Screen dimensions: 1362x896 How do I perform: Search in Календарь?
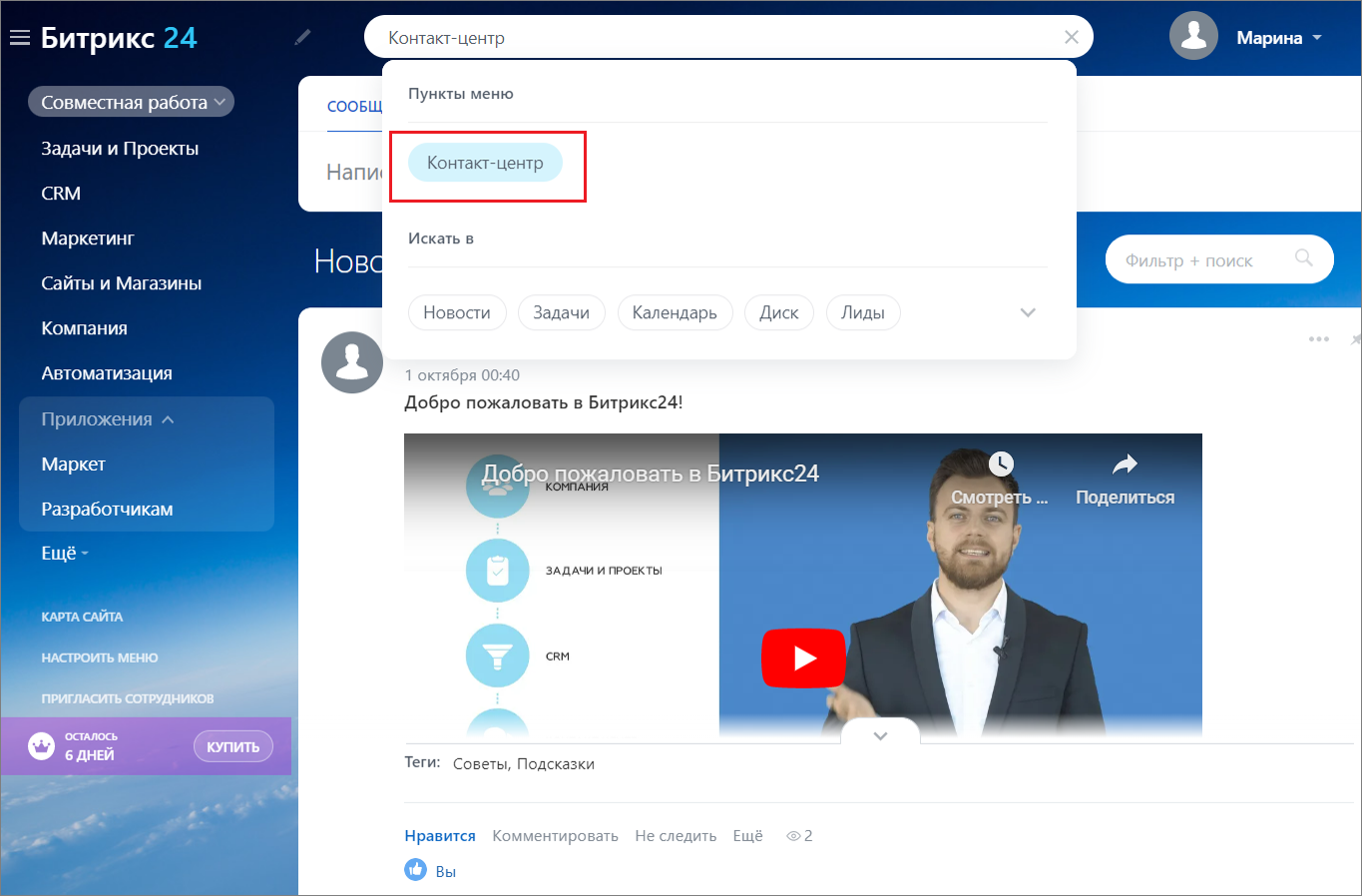pyautogui.click(x=675, y=312)
